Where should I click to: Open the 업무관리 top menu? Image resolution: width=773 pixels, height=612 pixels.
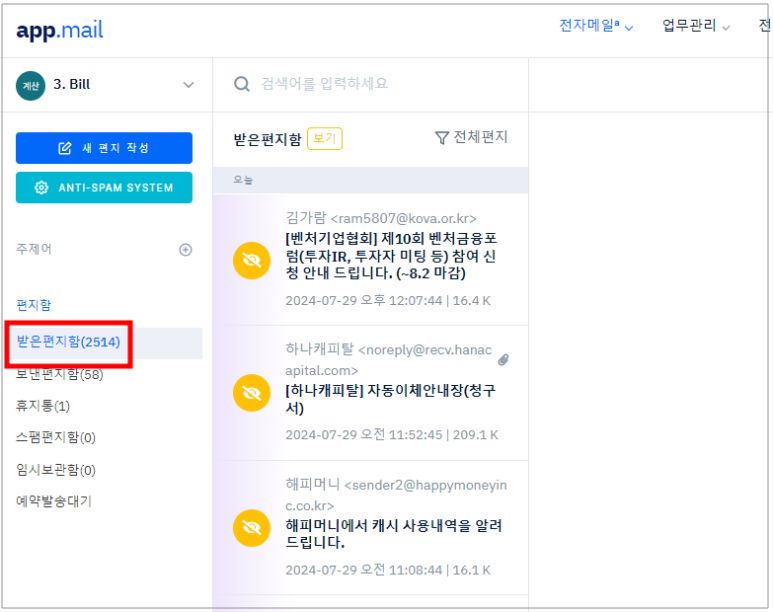tap(696, 26)
